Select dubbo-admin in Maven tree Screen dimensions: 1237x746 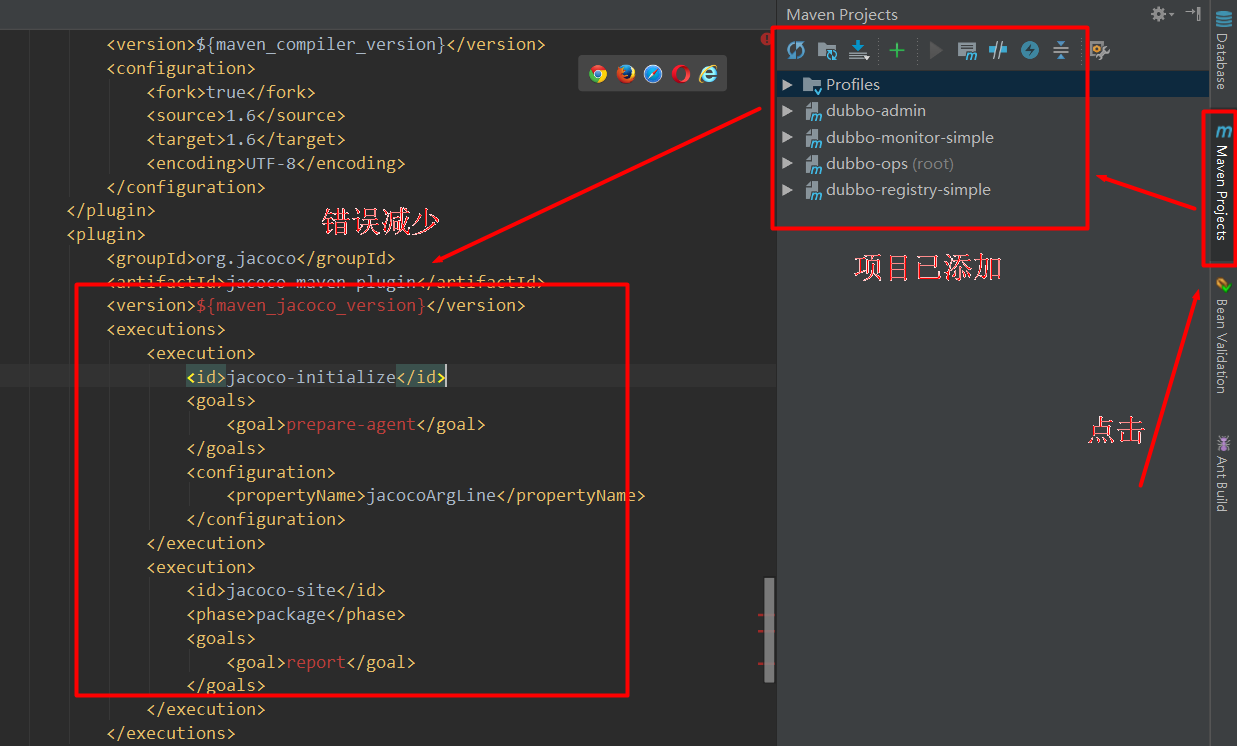click(993, 111)
